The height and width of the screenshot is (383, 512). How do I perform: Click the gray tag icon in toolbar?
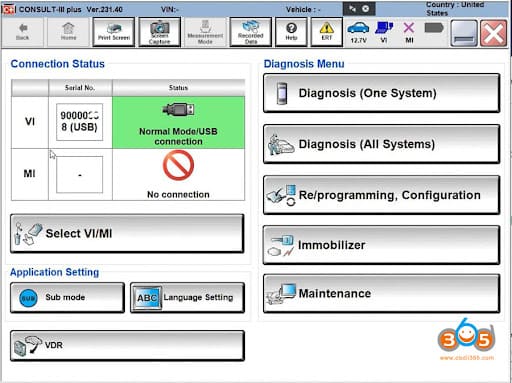click(434, 28)
